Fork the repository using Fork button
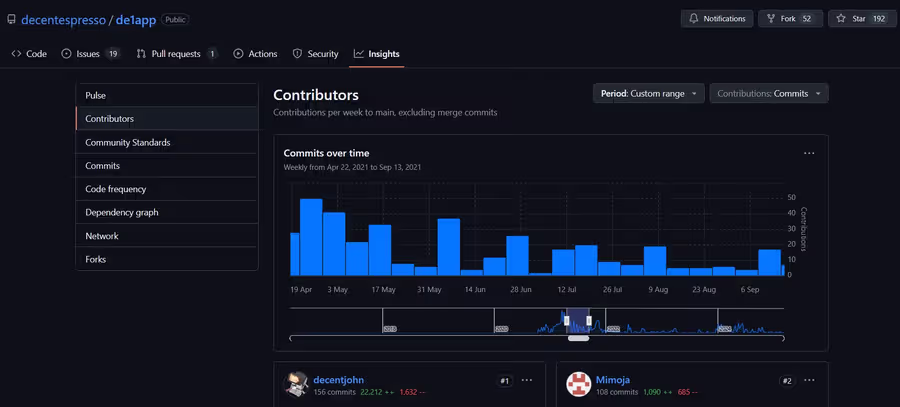Screen dimensions: 900x407 coord(790,19)
